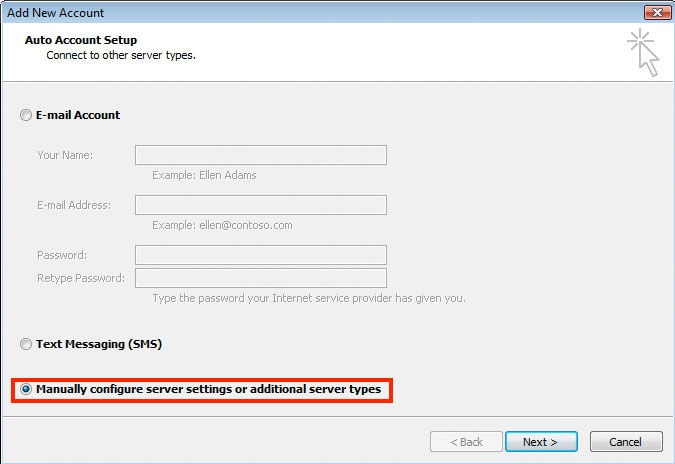
Task: Click the Internet service provider password hint
Action: pos(309,298)
